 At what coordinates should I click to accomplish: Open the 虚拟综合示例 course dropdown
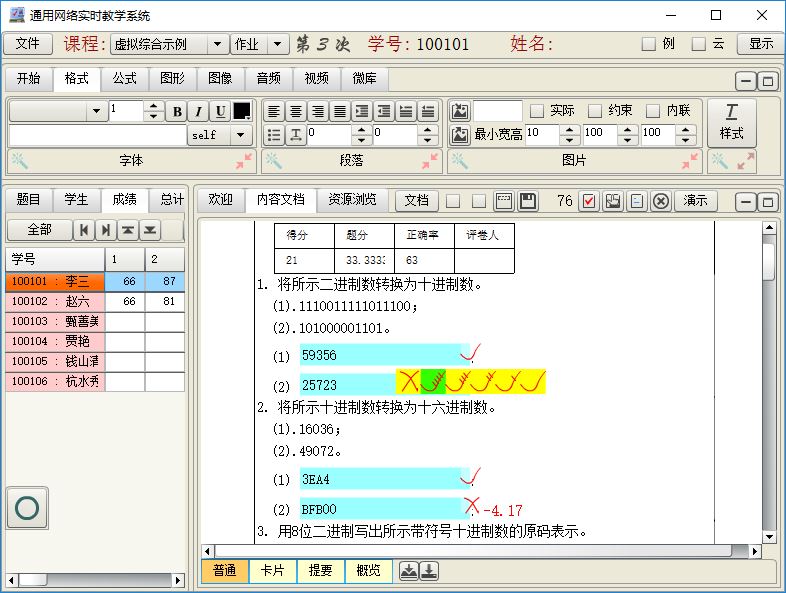pos(218,44)
